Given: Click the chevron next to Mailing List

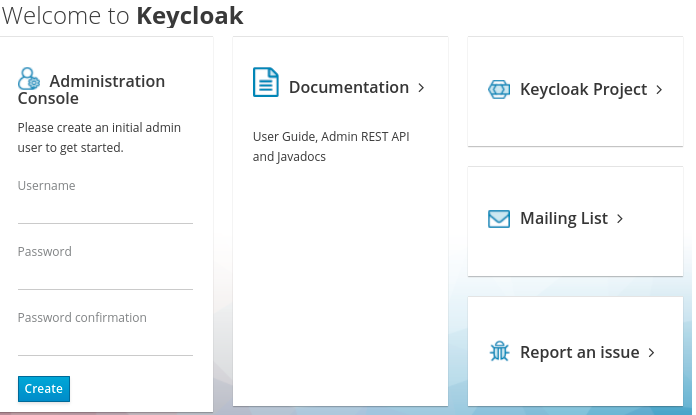Looking at the screenshot, I should pos(620,219).
